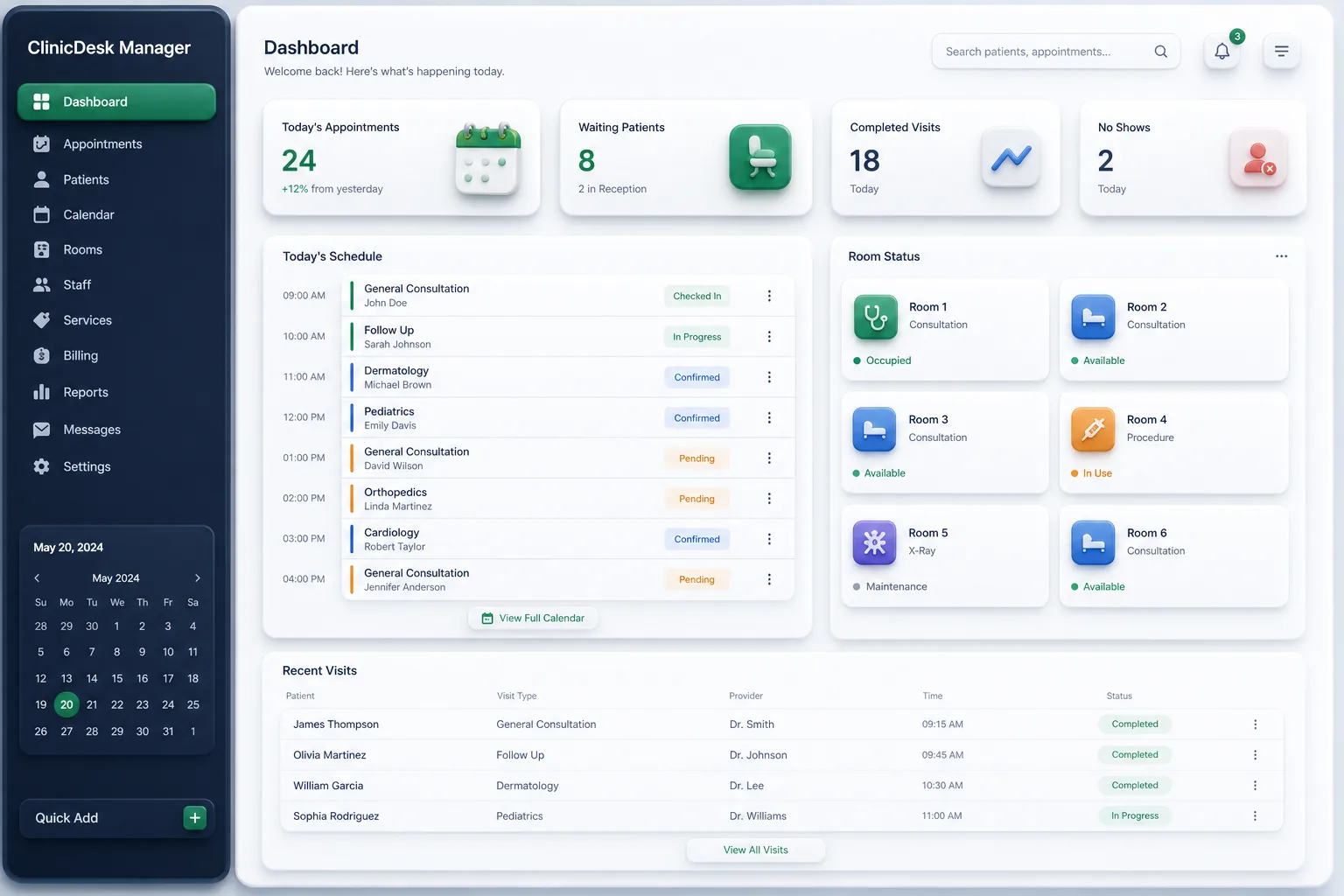This screenshot has width=1344, height=896.
Task: Open the filter menu icon next to the bell
Action: click(1281, 52)
